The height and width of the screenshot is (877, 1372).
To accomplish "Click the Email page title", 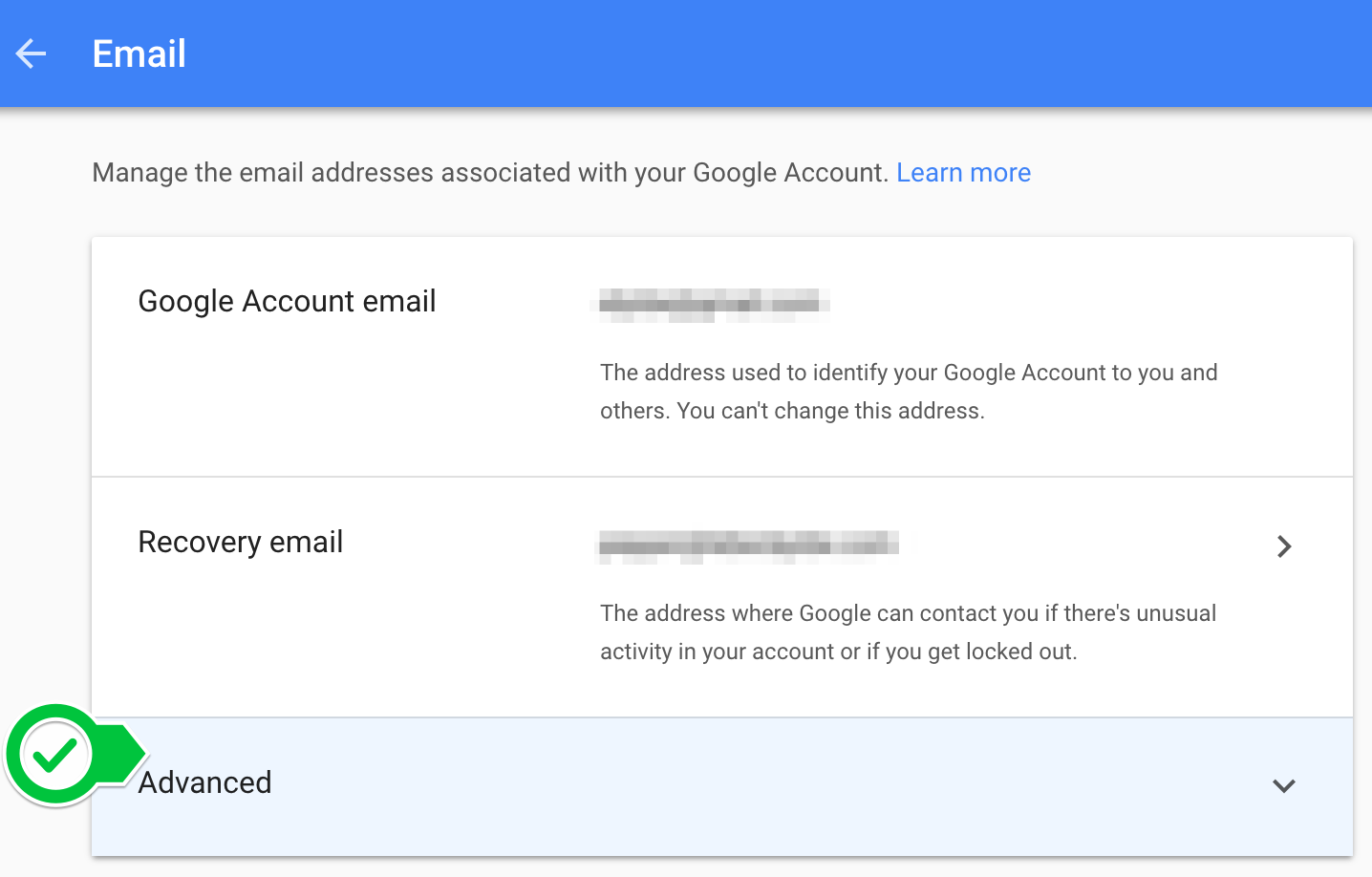I will [139, 53].
